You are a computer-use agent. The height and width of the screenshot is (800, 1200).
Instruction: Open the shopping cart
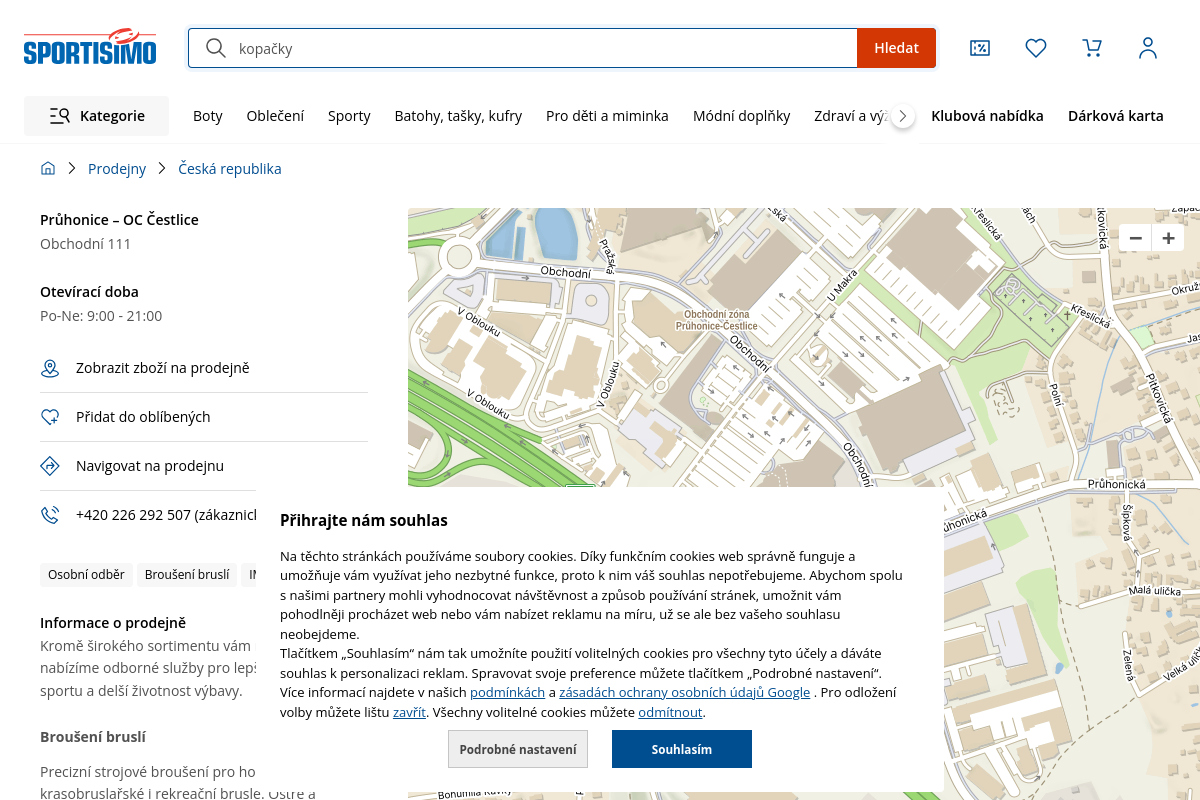pos(1092,48)
